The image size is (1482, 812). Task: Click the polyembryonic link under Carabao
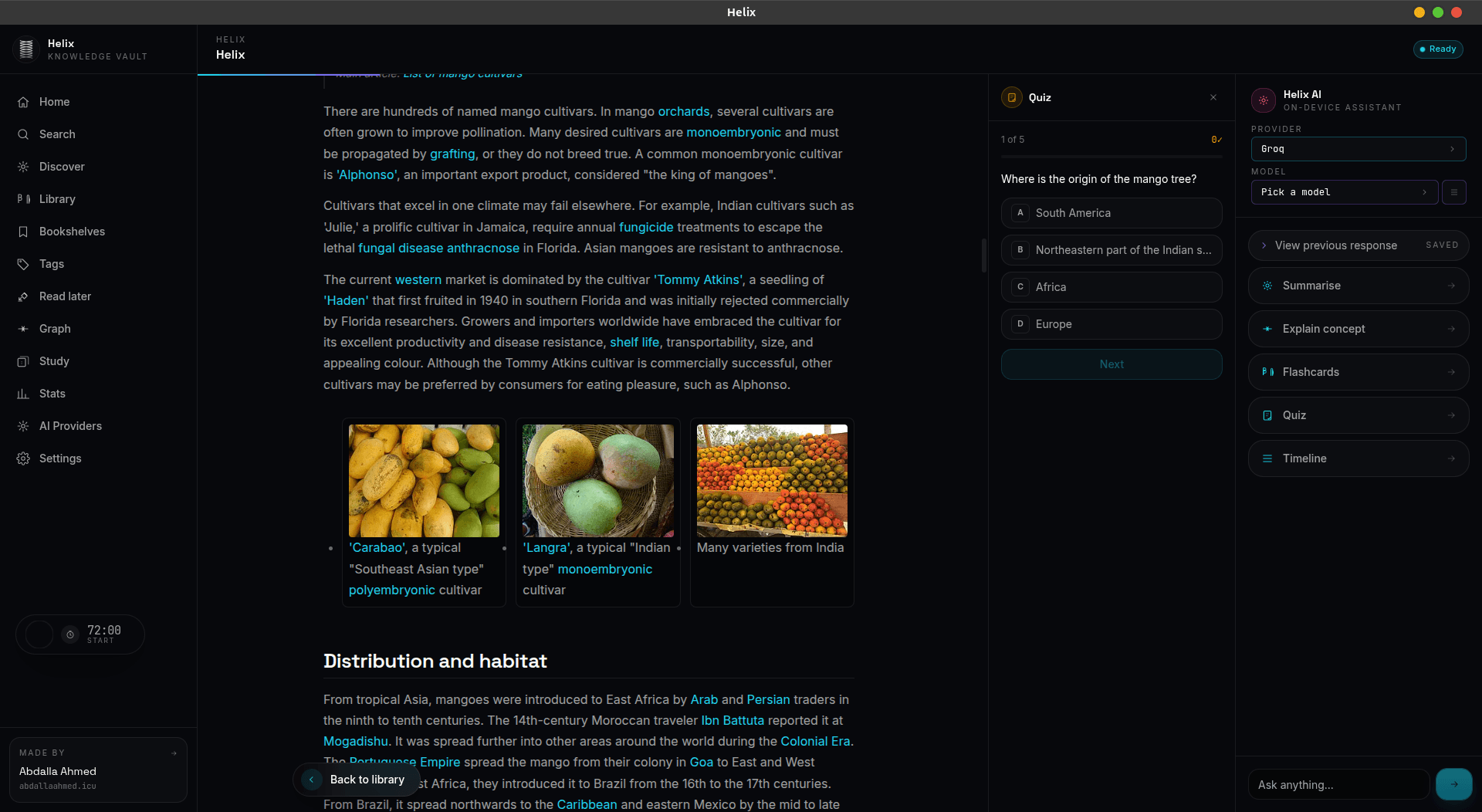[392, 590]
